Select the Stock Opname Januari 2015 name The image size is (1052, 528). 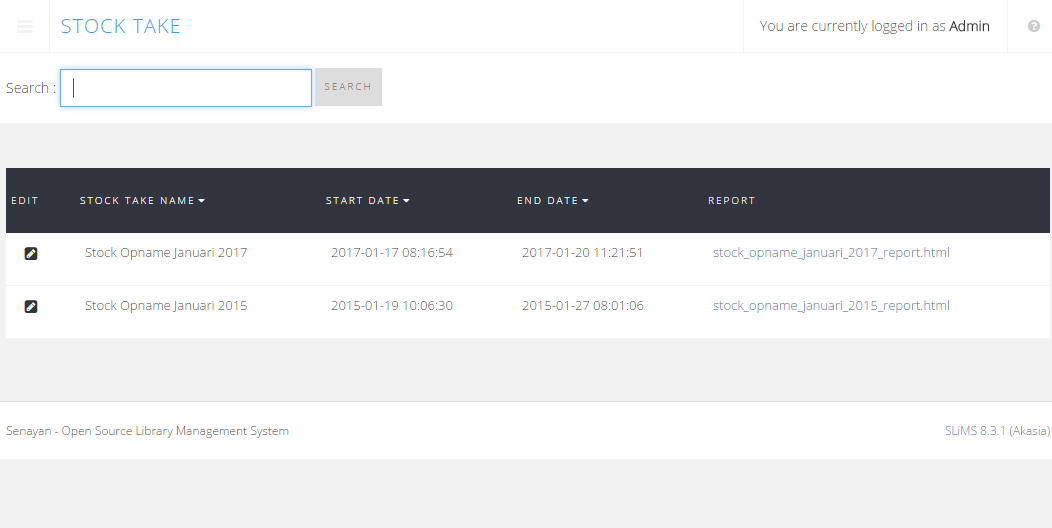[x=166, y=306]
